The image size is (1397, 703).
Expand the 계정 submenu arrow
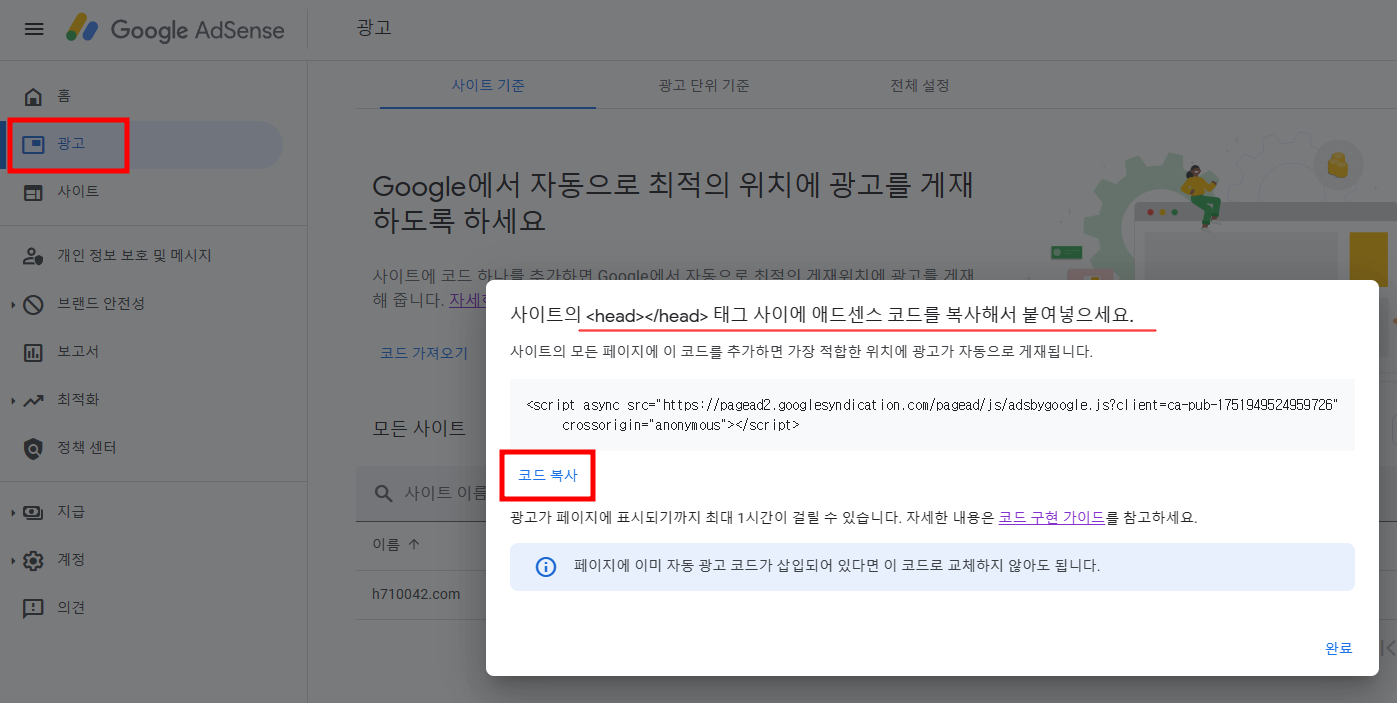13,560
